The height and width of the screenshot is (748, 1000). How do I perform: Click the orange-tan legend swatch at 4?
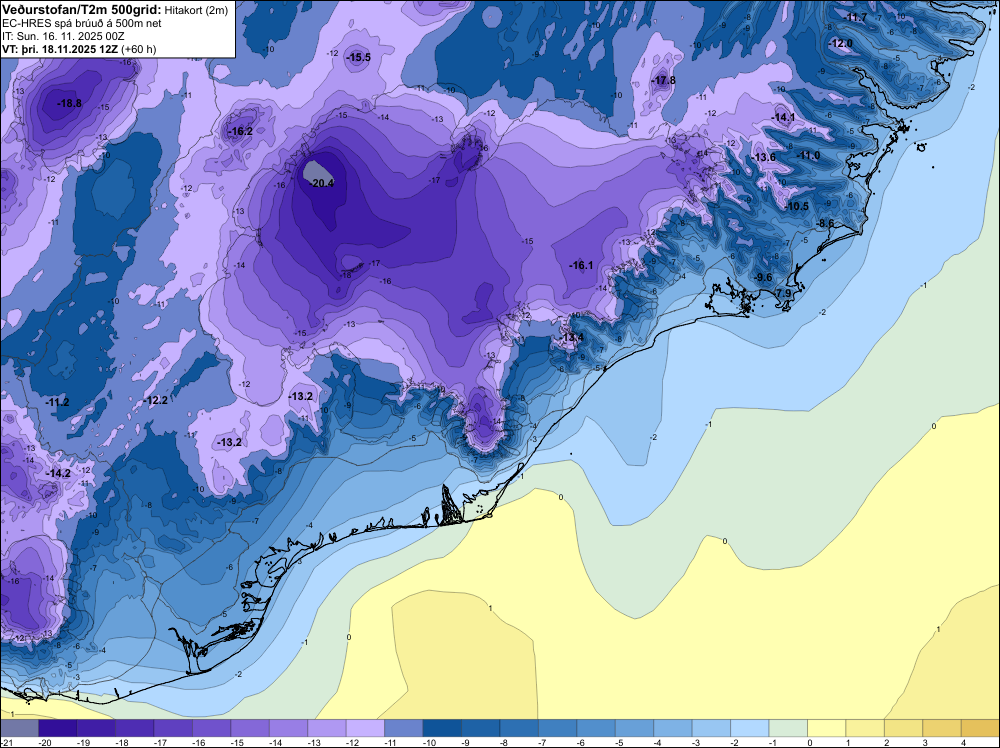[981, 728]
